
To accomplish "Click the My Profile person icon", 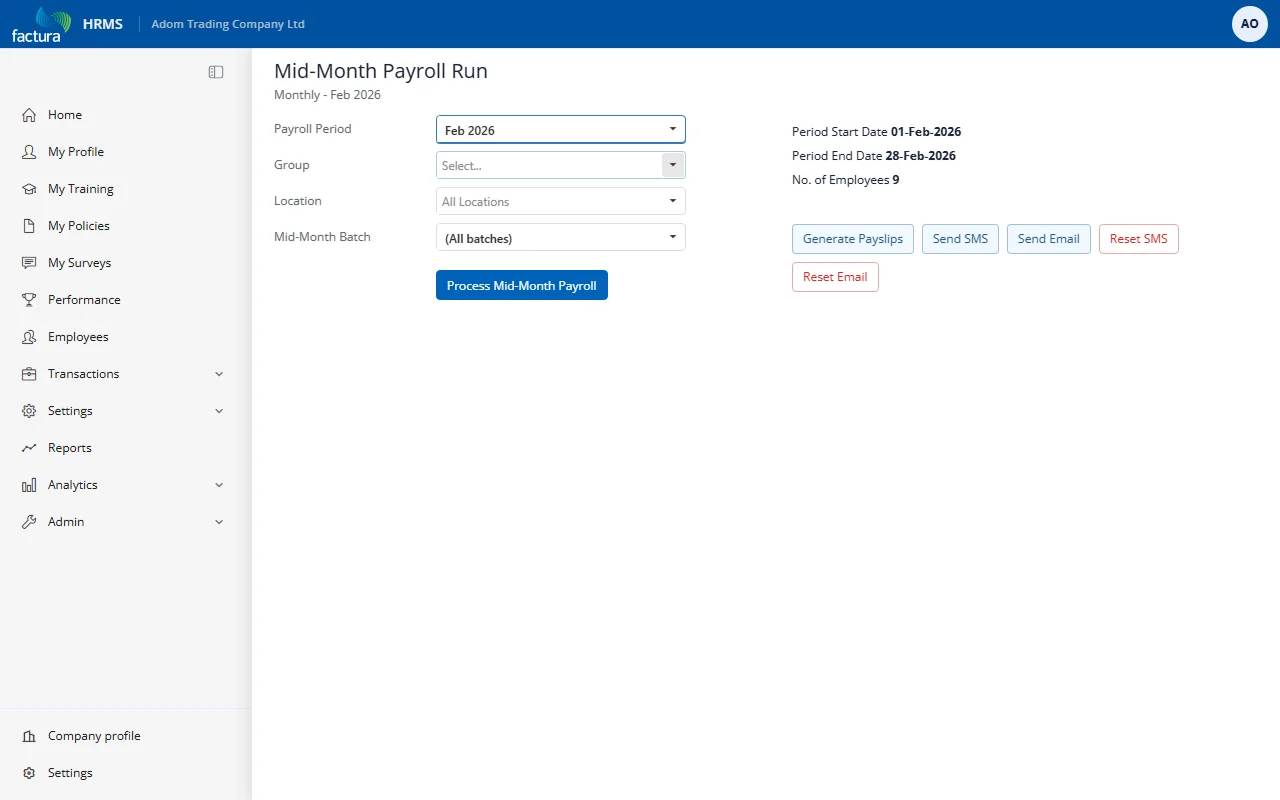I will [x=29, y=152].
